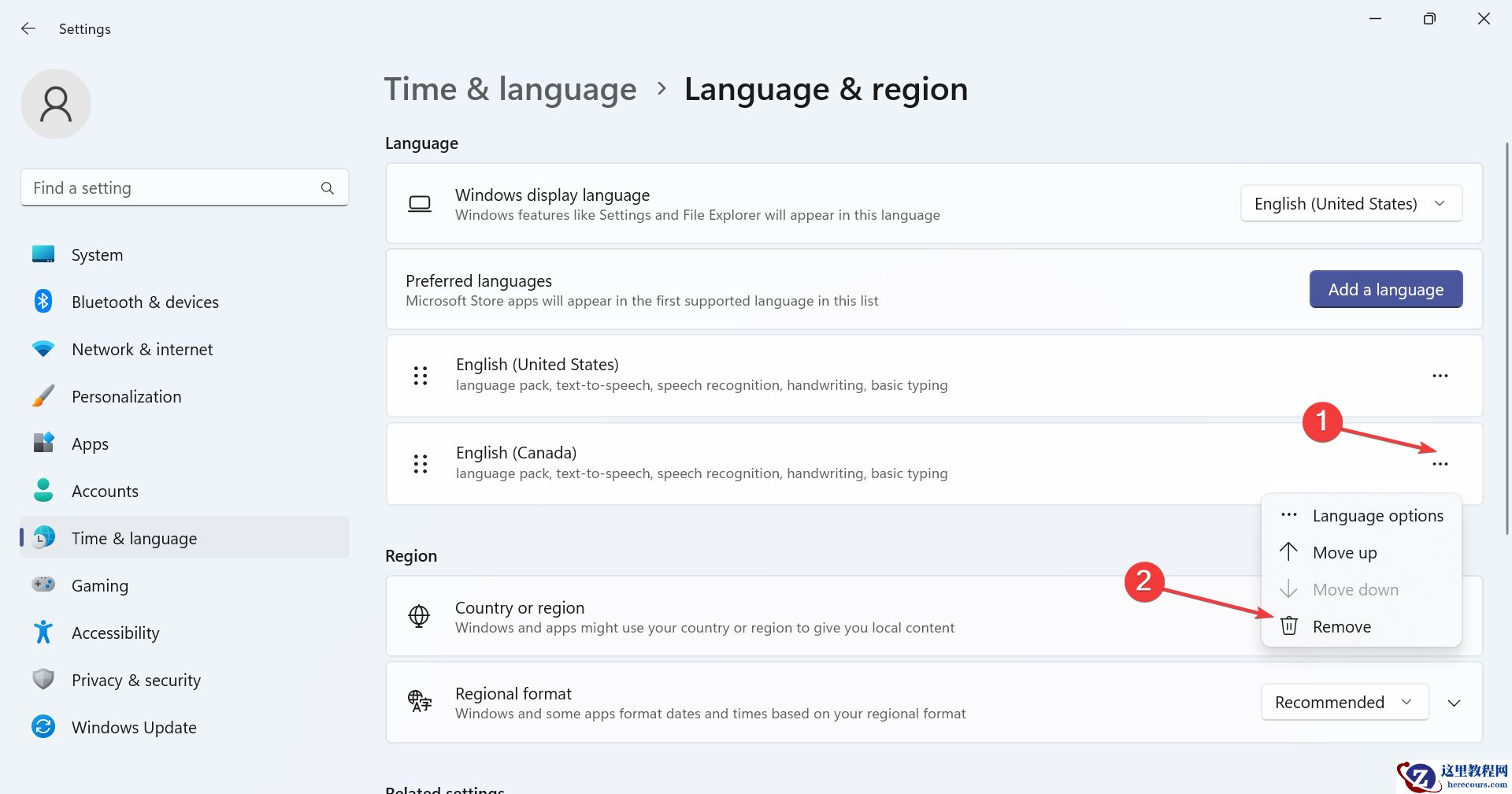Image resolution: width=1512 pixels, height=794 pixels.
Task: Select Move down in context menu
Action: [x=1362, y=590]
